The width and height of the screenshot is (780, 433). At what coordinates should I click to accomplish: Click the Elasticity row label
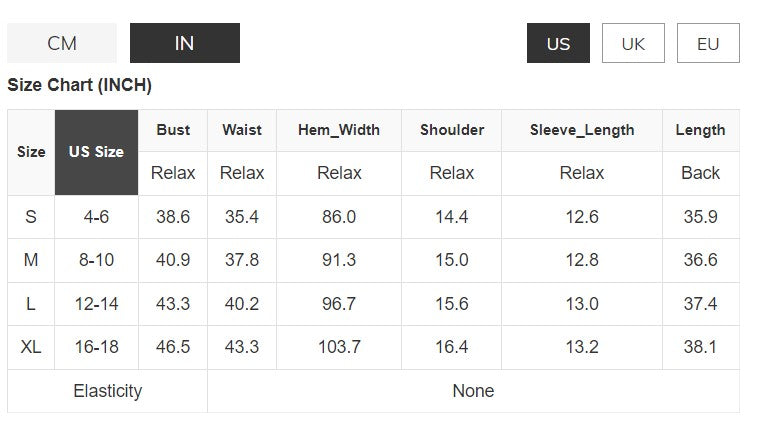pos(108,391)
